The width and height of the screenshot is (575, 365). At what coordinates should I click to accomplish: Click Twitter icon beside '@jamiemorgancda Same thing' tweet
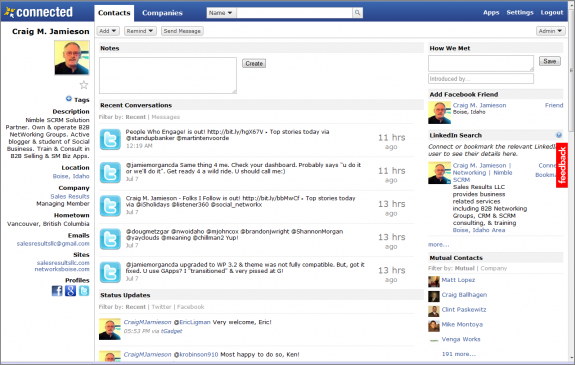110,172
